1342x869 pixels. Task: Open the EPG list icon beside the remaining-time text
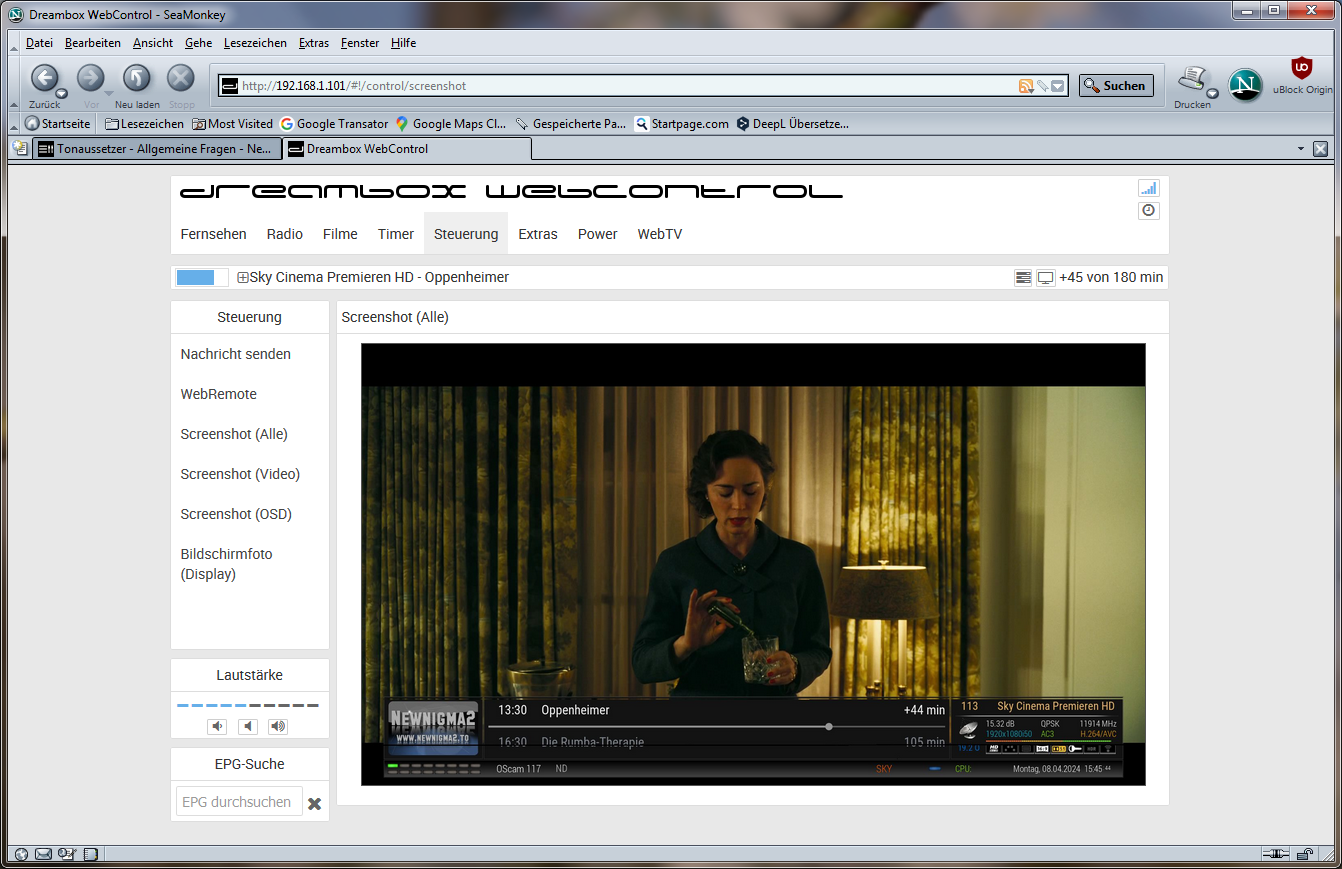1023,278
